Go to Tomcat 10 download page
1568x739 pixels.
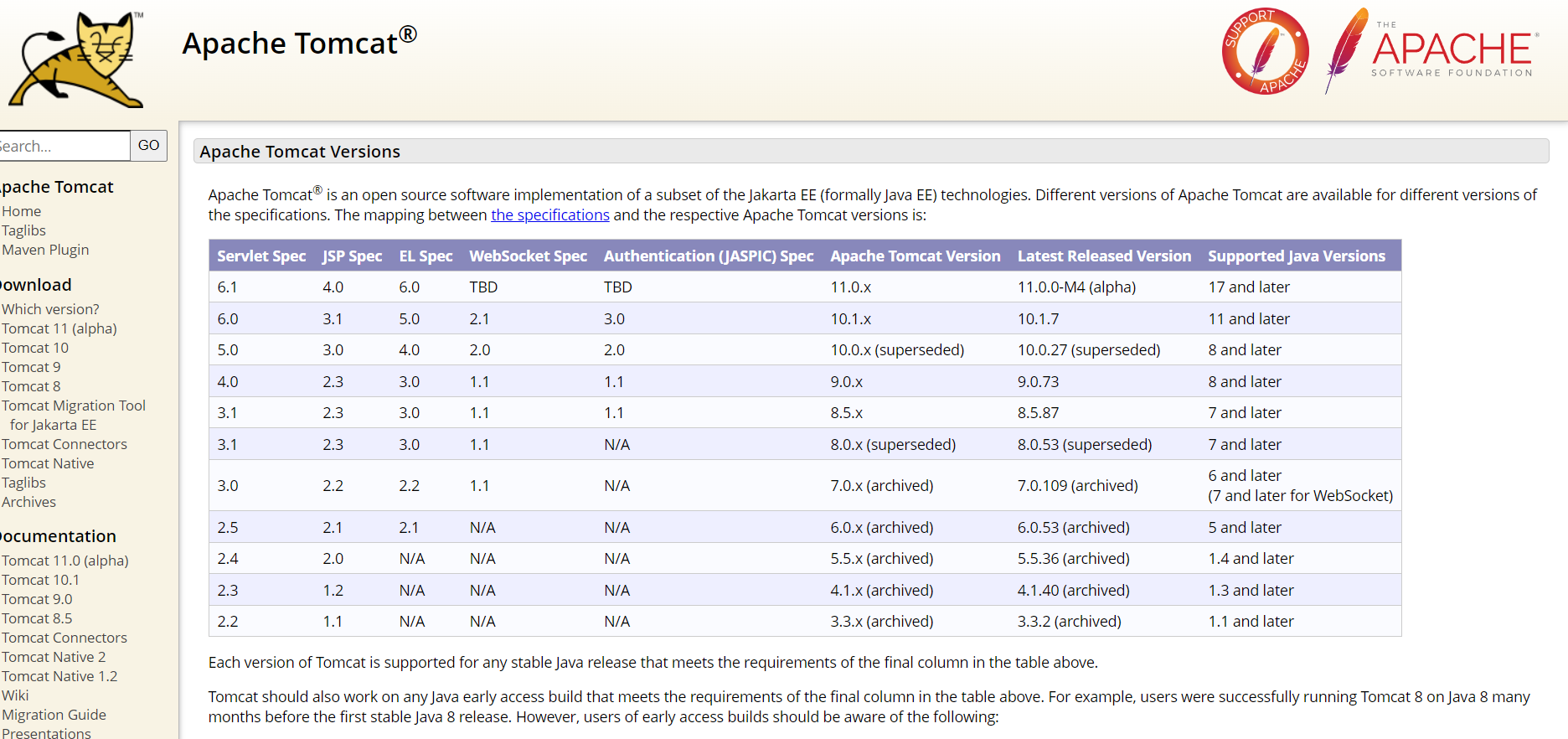tap(35, 348)
